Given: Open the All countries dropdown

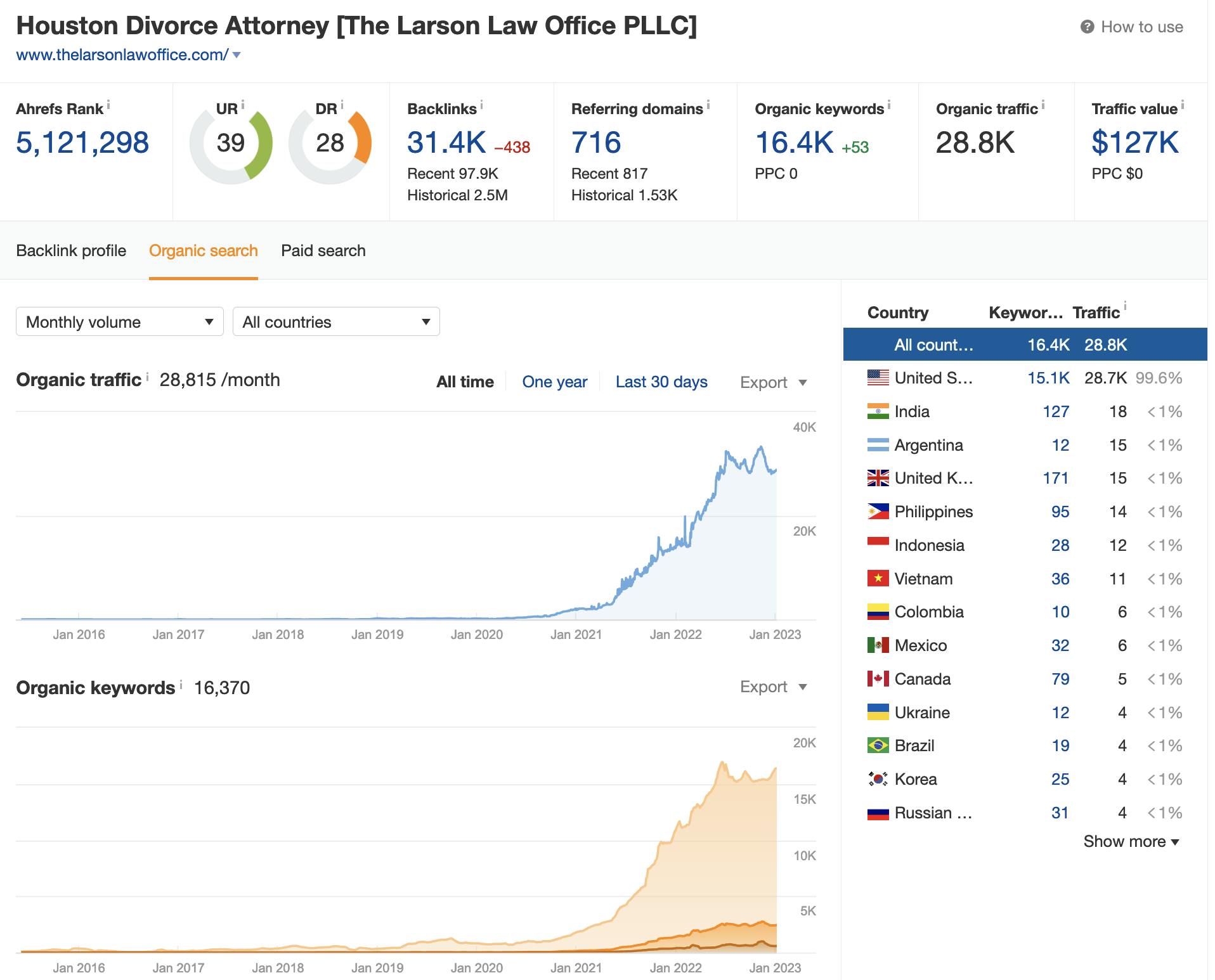Looking at the screenshot, I should pos(336,322).
